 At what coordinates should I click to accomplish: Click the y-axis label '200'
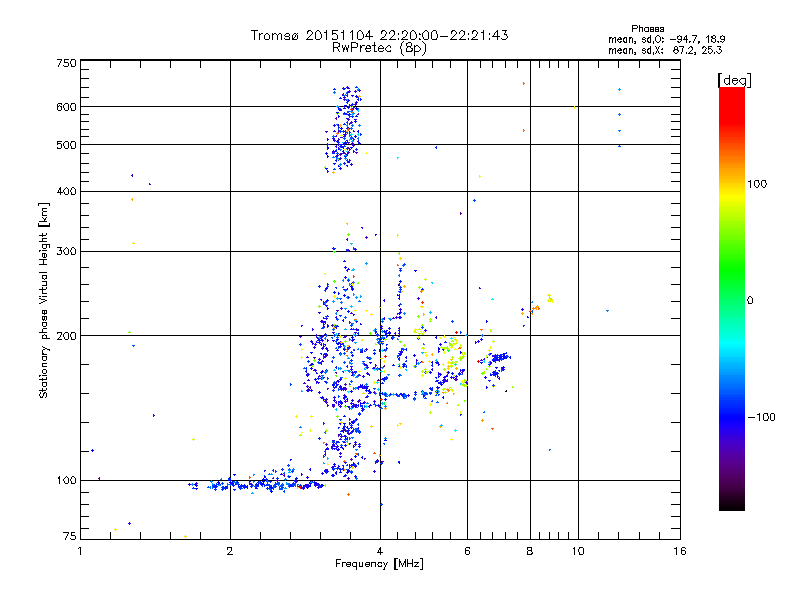coord(66,336)
